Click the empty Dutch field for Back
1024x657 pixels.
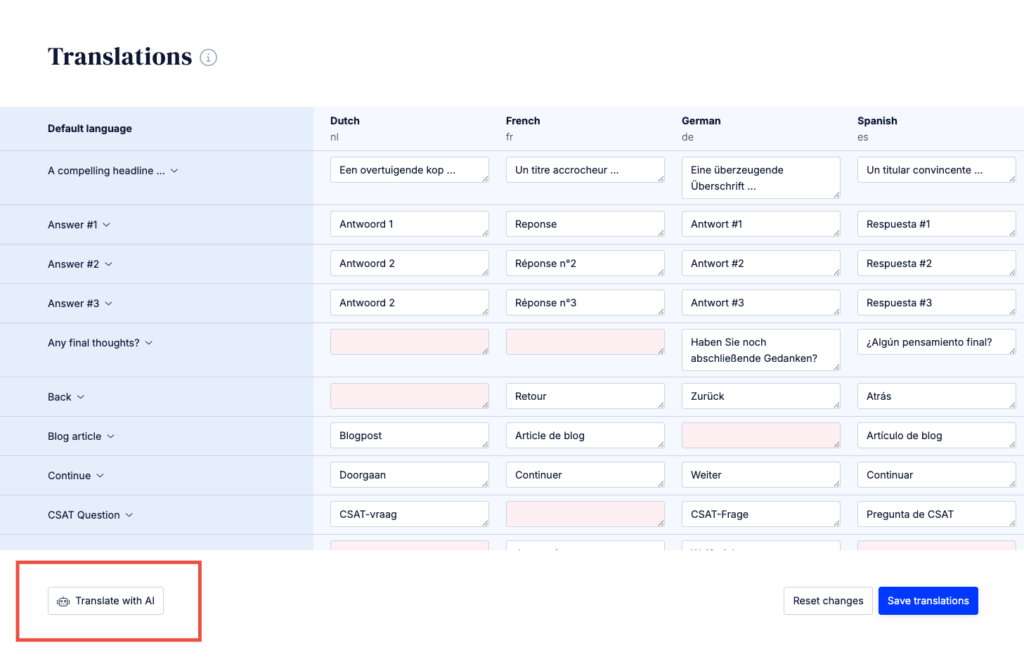[x=409, y=396]
